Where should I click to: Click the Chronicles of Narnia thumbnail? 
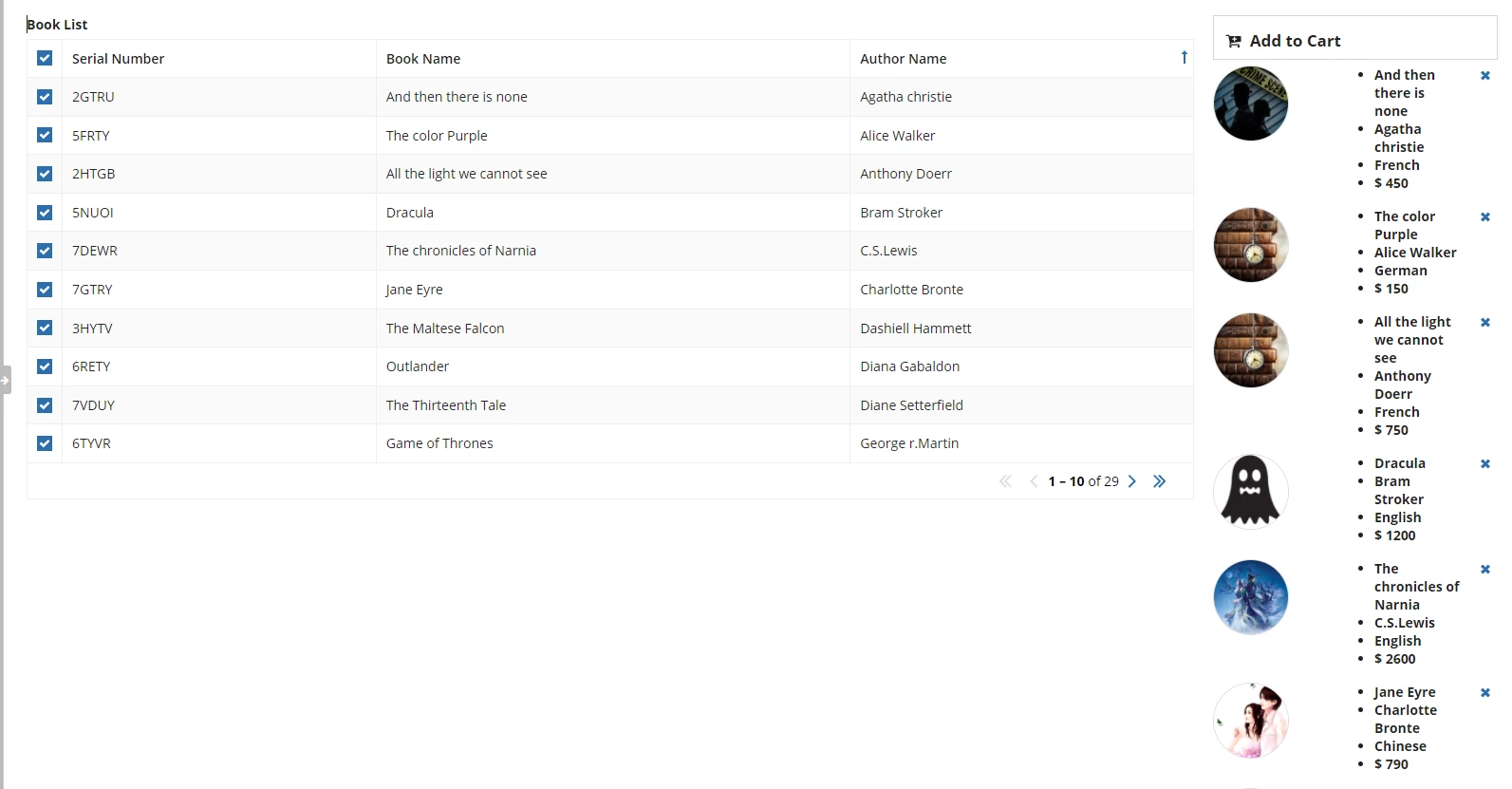click(x=1251, y=597)
